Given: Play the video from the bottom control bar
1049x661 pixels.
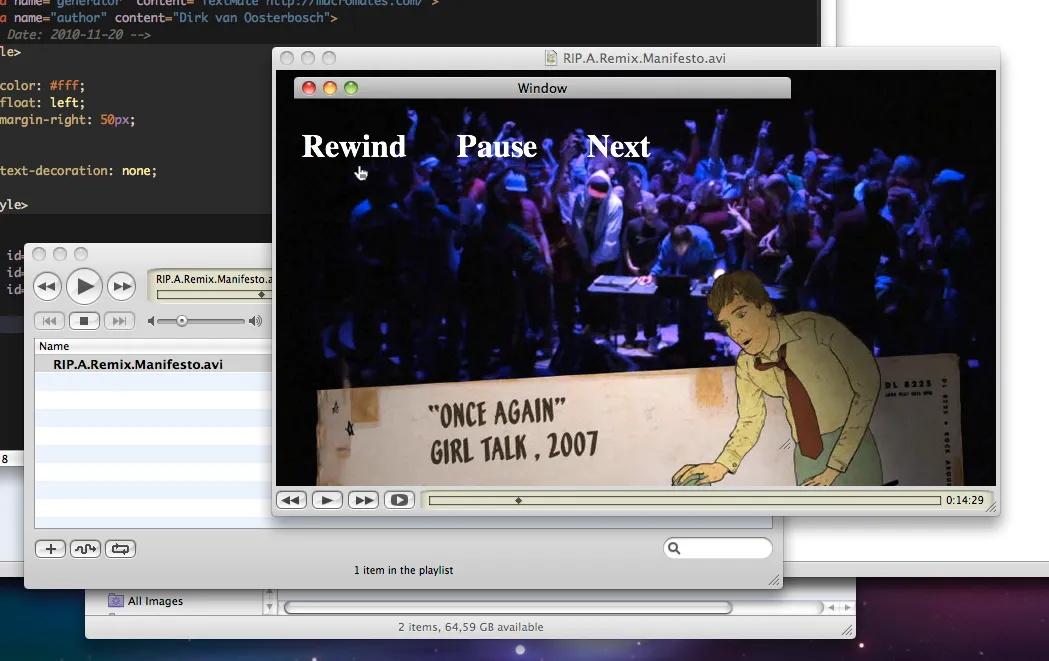Looking at the screenshot, I should [x=327, y=500].
